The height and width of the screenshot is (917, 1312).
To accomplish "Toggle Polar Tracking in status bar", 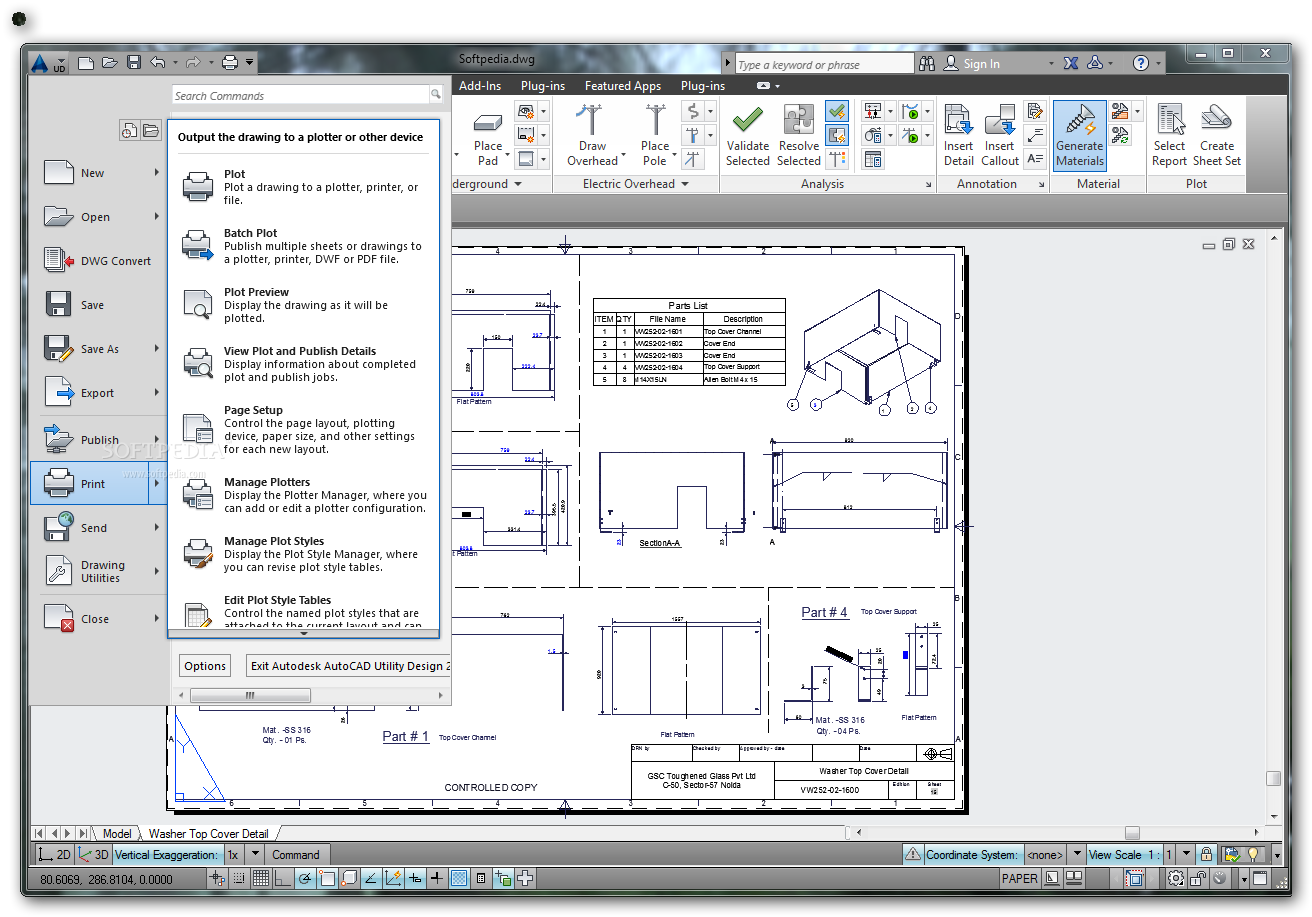I will (304, 879).
